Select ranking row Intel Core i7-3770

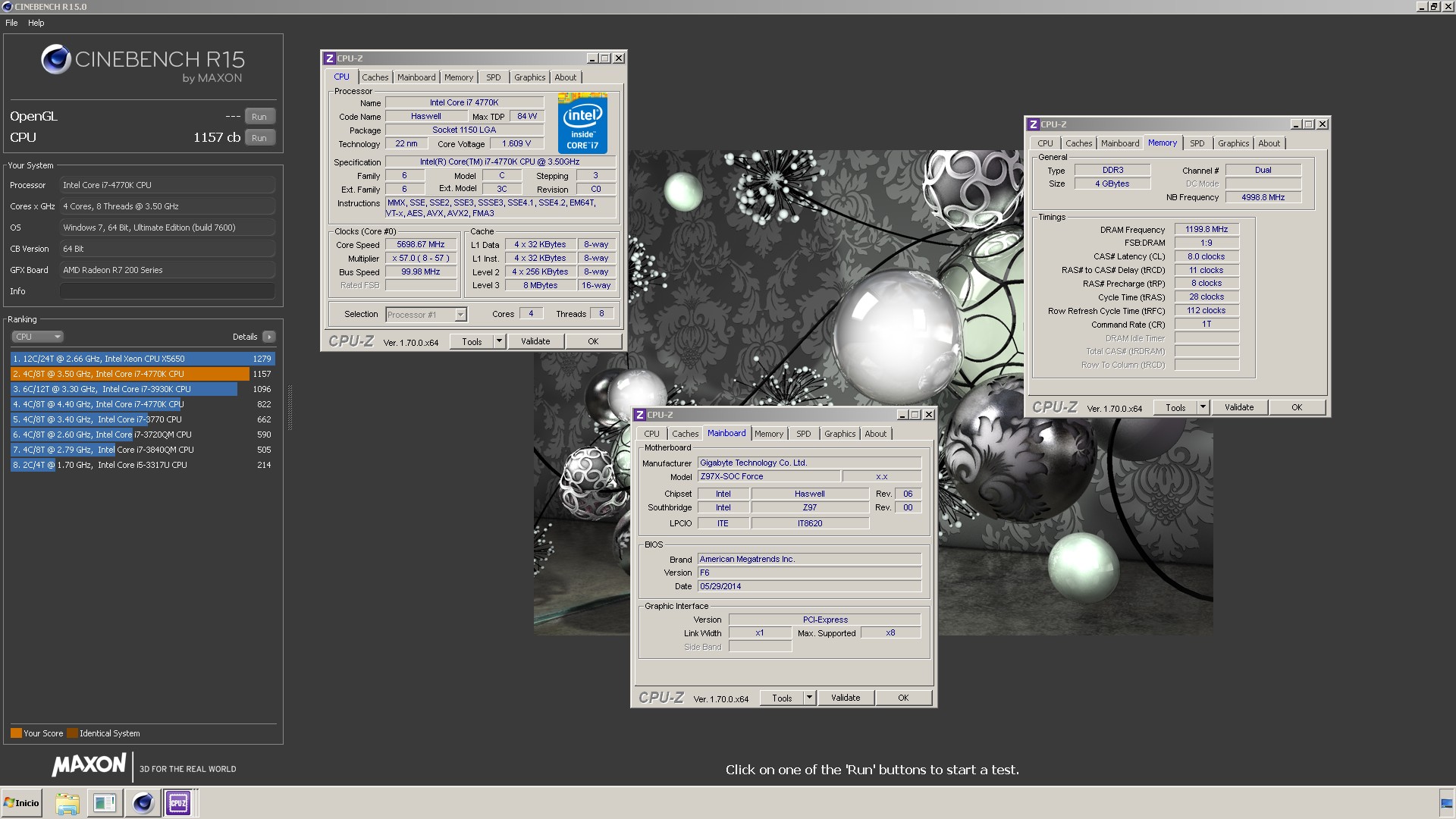[143, 419]
